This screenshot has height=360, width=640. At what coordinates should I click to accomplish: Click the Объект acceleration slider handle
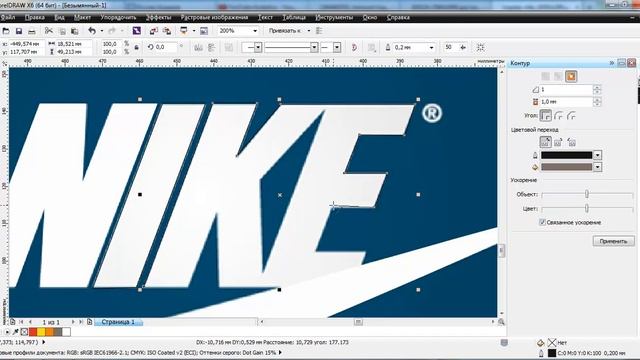pos(587,194)
